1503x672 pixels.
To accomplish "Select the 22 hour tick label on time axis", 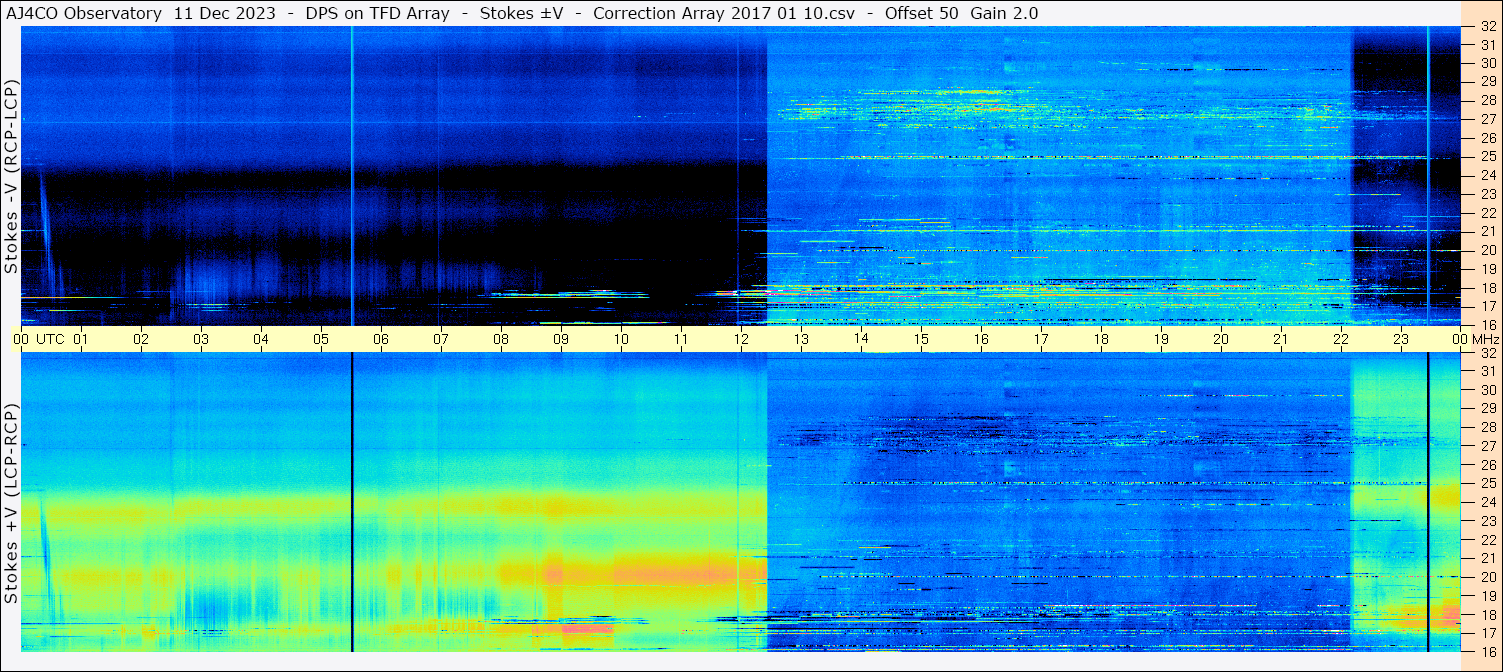I will [1341, 339].
